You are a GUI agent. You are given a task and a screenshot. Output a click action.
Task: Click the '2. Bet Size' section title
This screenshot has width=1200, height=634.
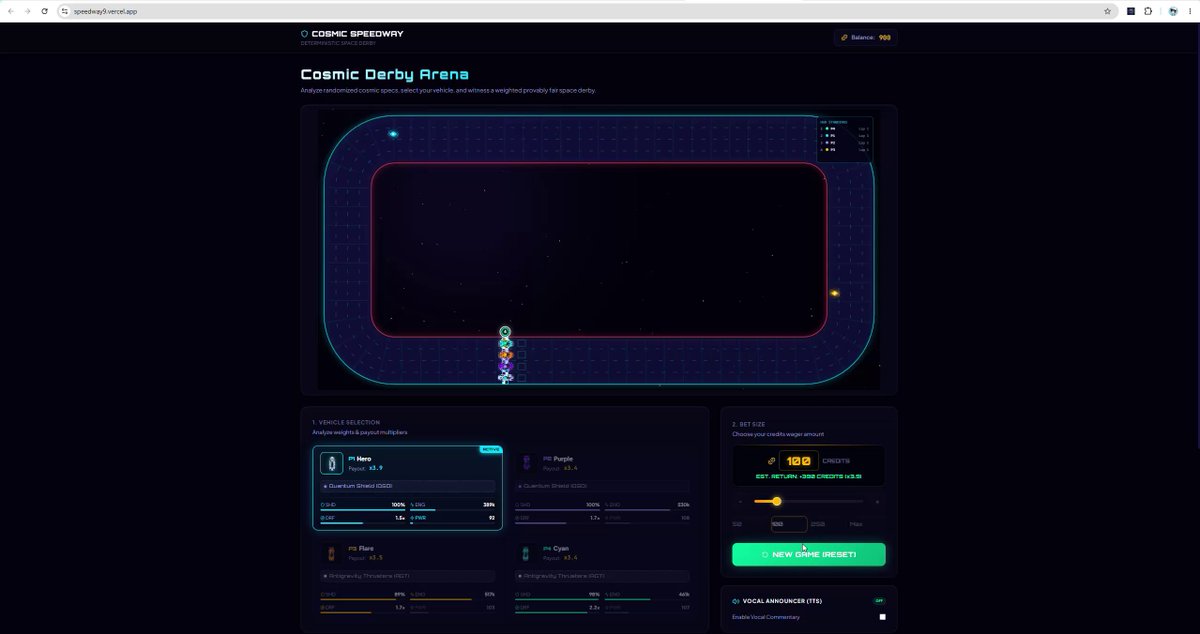(x=749, y=424)
